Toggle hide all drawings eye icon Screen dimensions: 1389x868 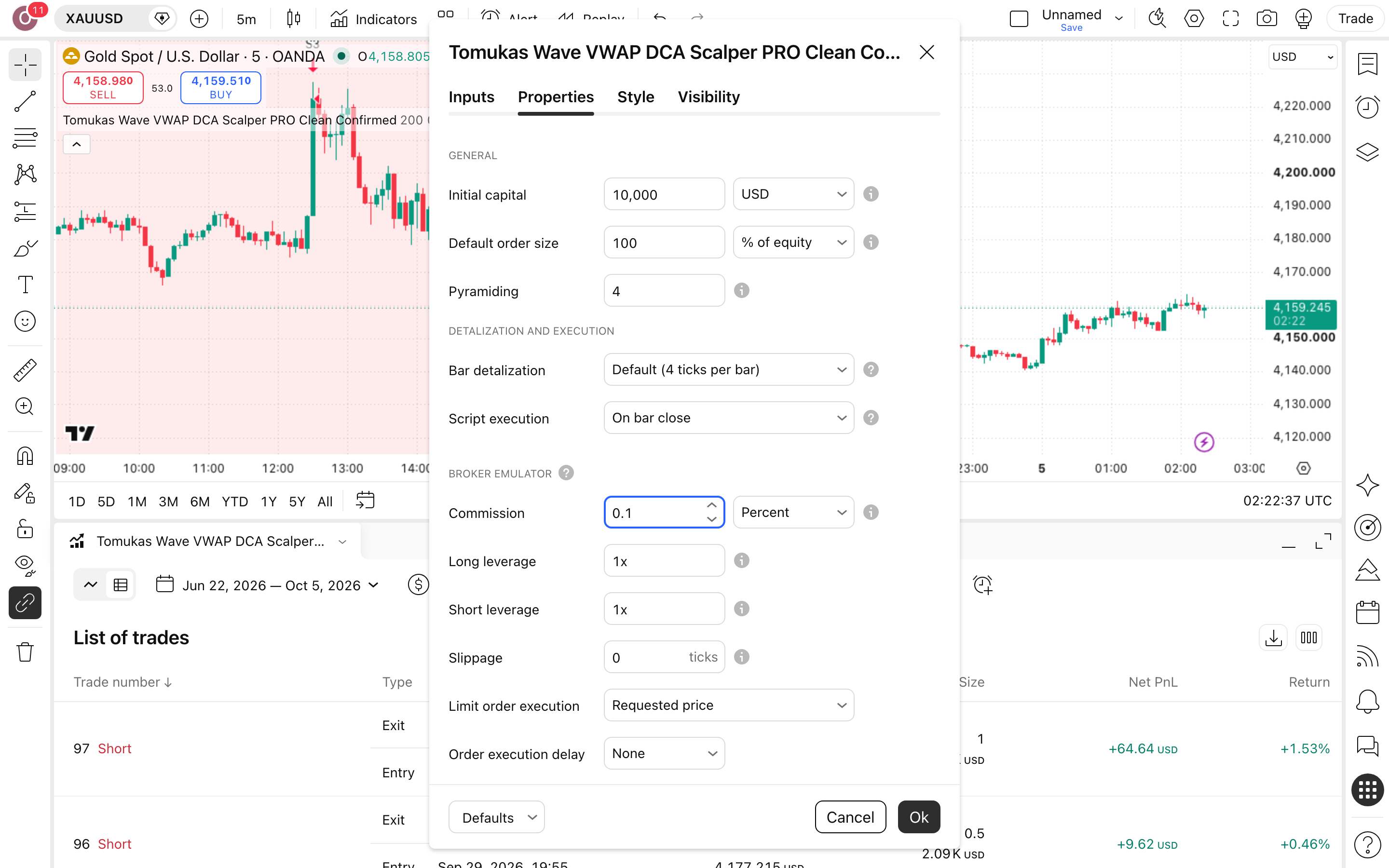pos(25,566)
